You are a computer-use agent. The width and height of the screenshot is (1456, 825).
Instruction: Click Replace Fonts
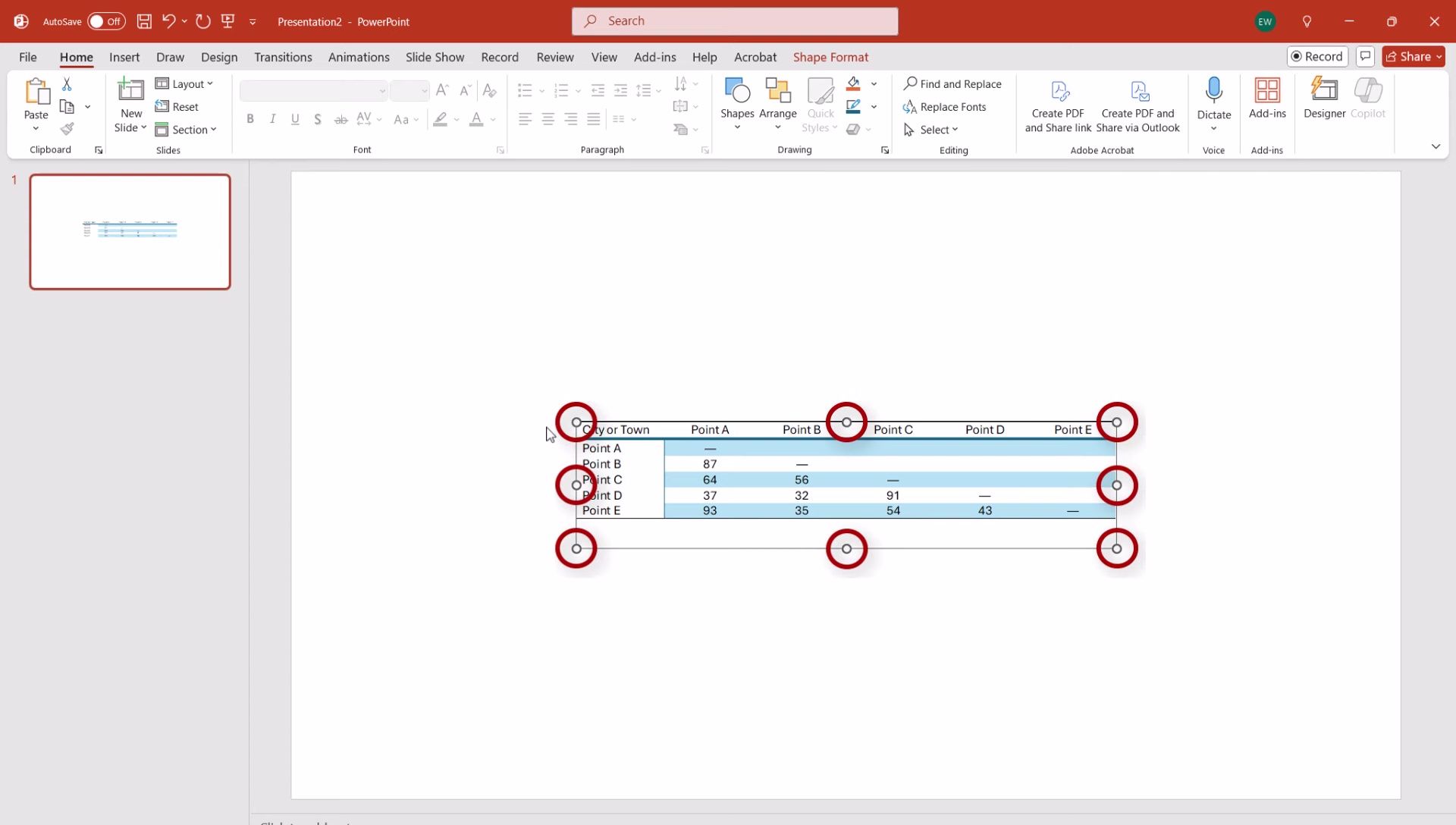tap(945, 107)
